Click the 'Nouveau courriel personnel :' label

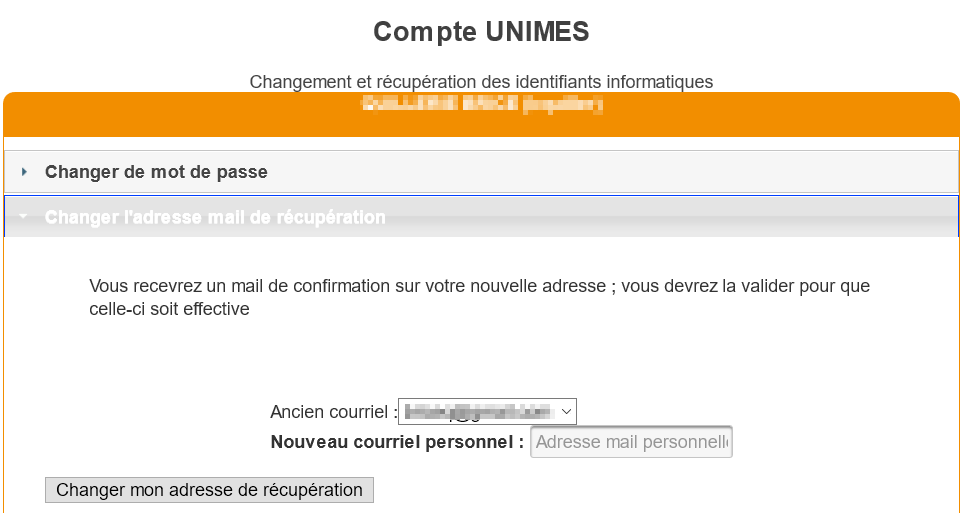pos(397,442)
